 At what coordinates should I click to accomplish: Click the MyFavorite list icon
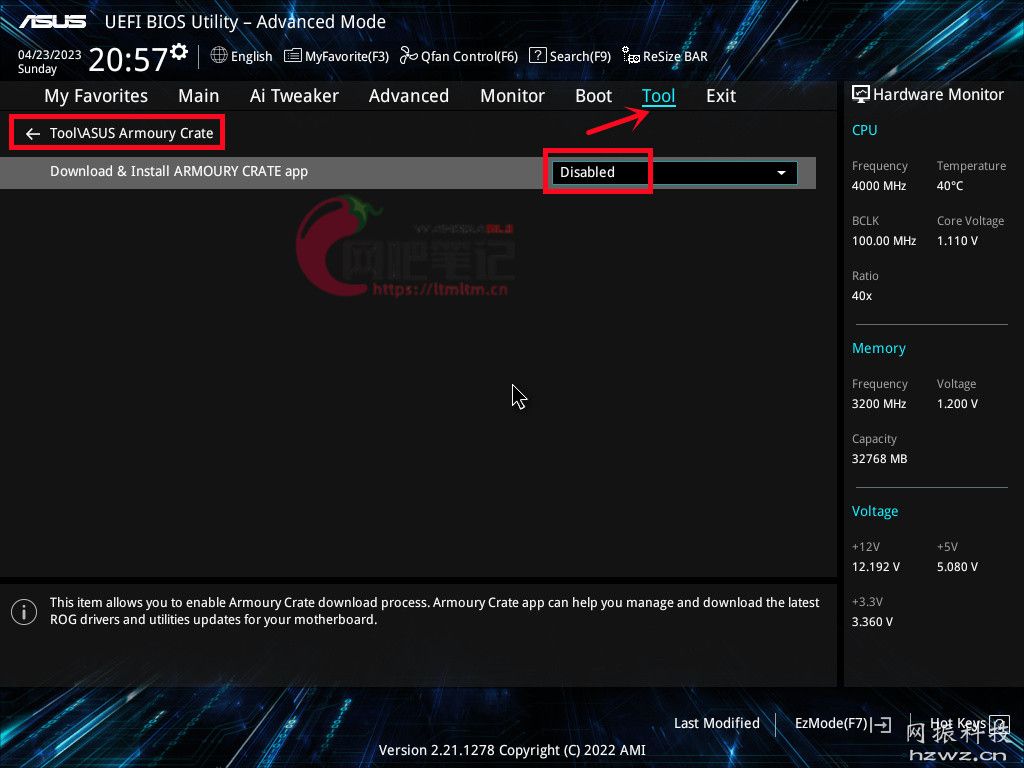click(293, 56)
